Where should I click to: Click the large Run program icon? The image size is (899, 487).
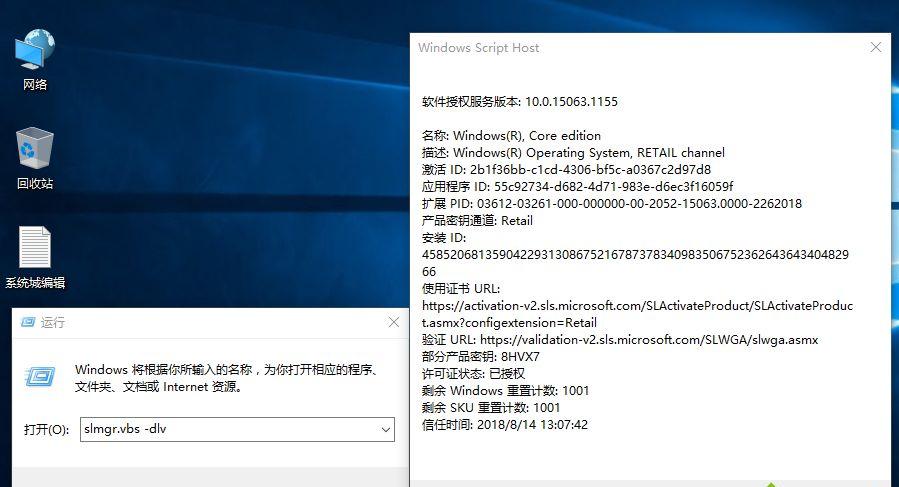(x=40, y=377)
